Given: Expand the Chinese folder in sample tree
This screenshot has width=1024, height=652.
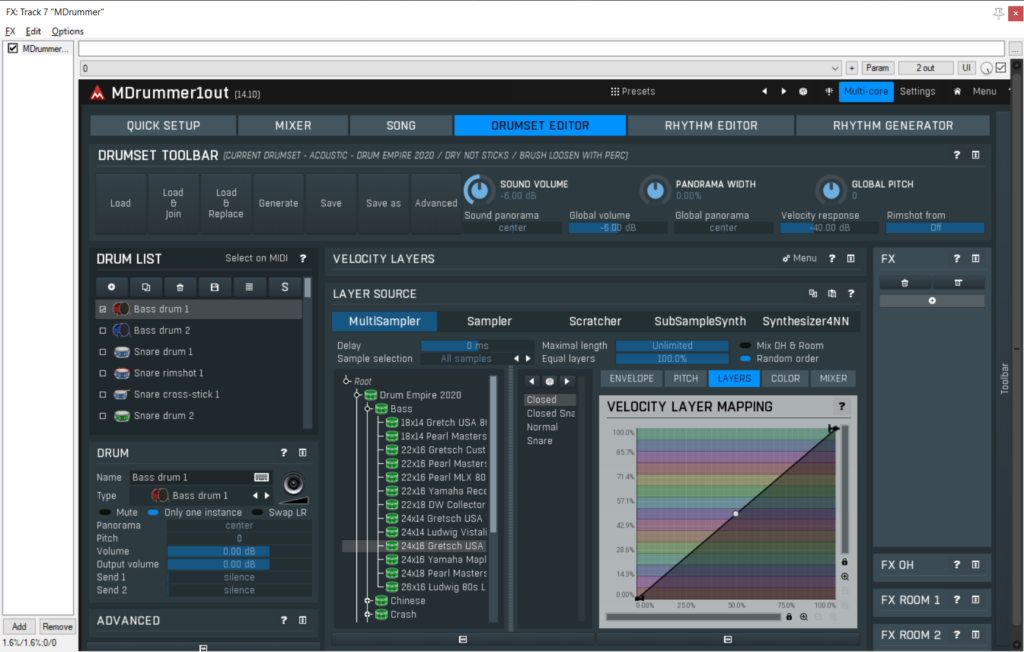Looking at the screenshot, I should [368, 600].
